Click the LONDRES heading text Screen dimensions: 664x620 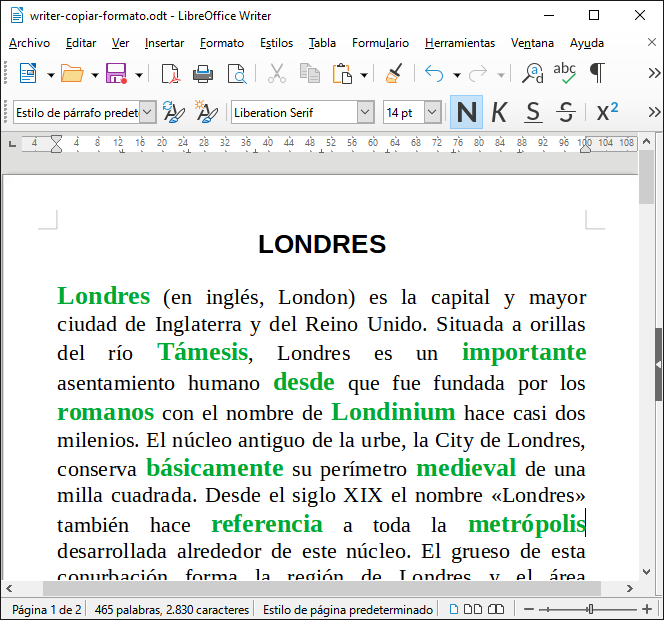pyautogui.click(x=322, y=244)
